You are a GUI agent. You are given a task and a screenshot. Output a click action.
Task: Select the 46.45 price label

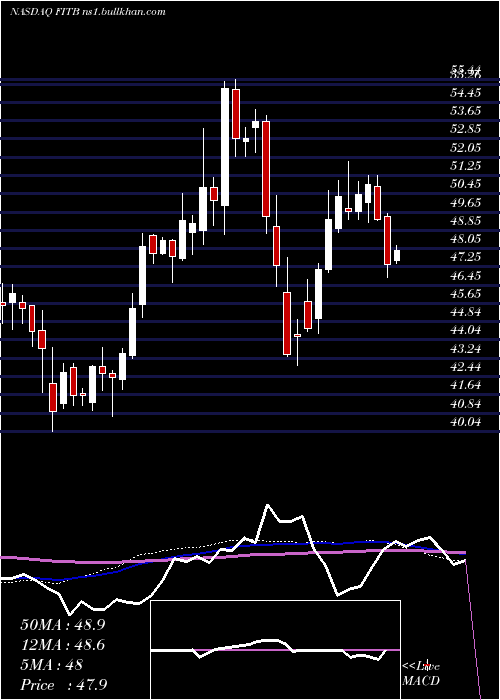point(466,275)
